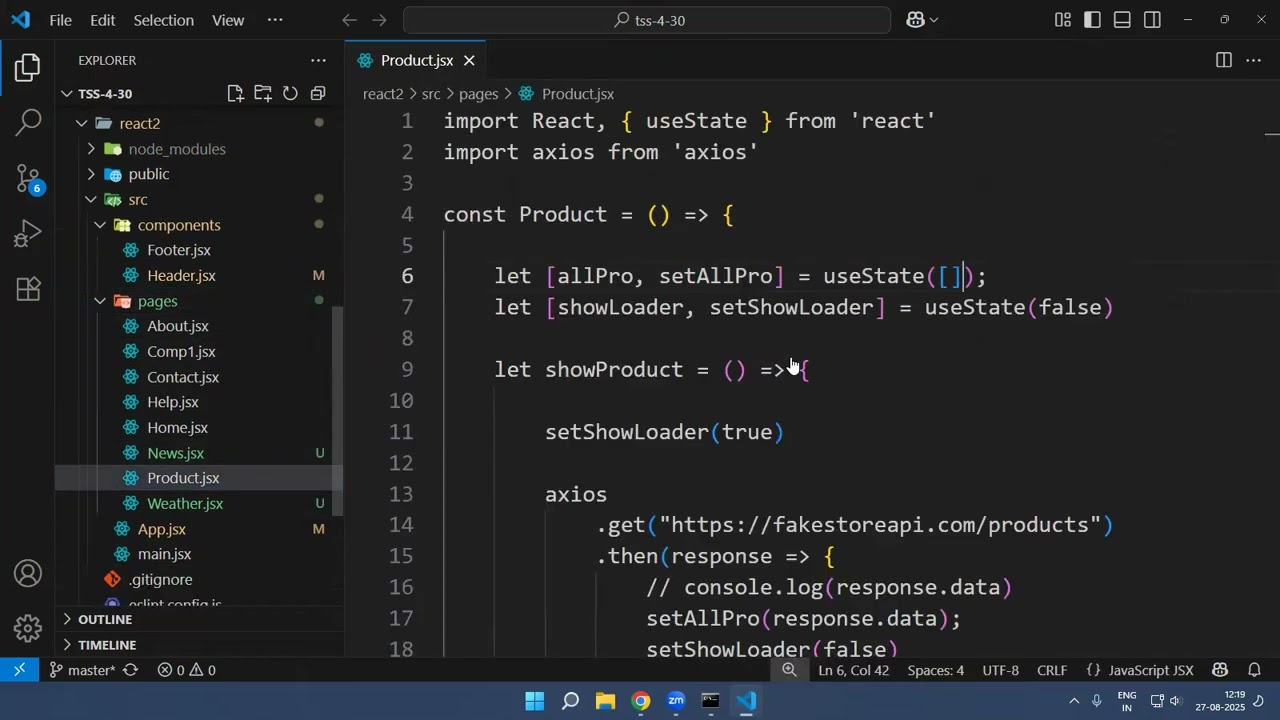Collapse the src folder
This screenshot has height=720, width=1280.
(91, 200)
